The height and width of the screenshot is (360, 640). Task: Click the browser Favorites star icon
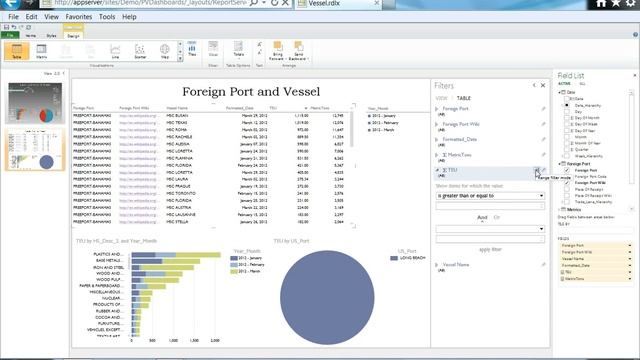tap(616, 3)
